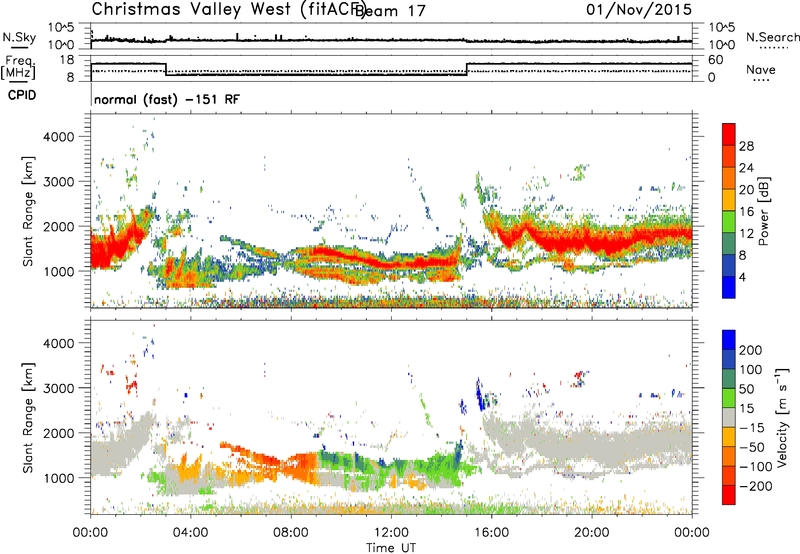This screenshot has height=554, width=800.
Task: Click the '3000' tick of the velocity panel
Action: pos(59,388)
